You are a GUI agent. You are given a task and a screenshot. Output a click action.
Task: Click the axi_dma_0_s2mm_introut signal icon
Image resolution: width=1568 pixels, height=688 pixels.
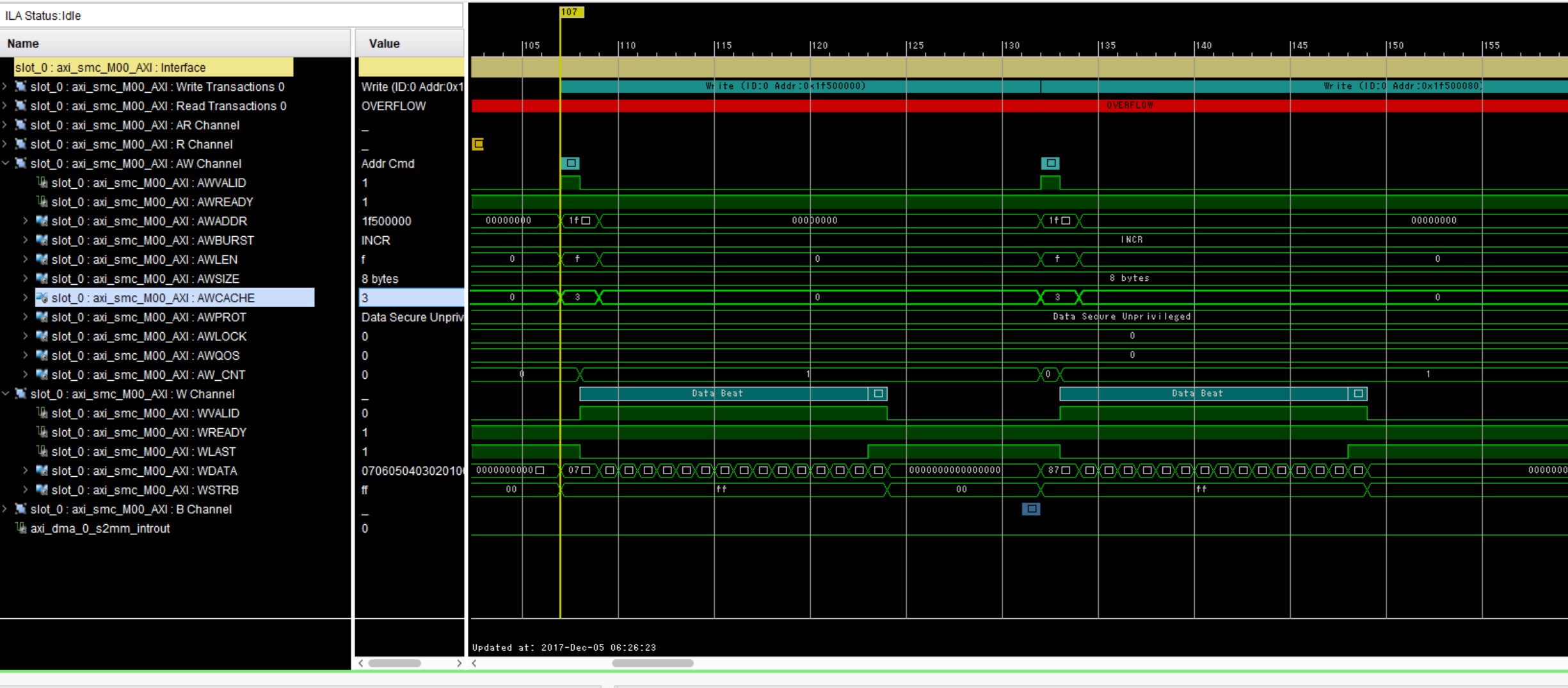[x=21, y=528]
